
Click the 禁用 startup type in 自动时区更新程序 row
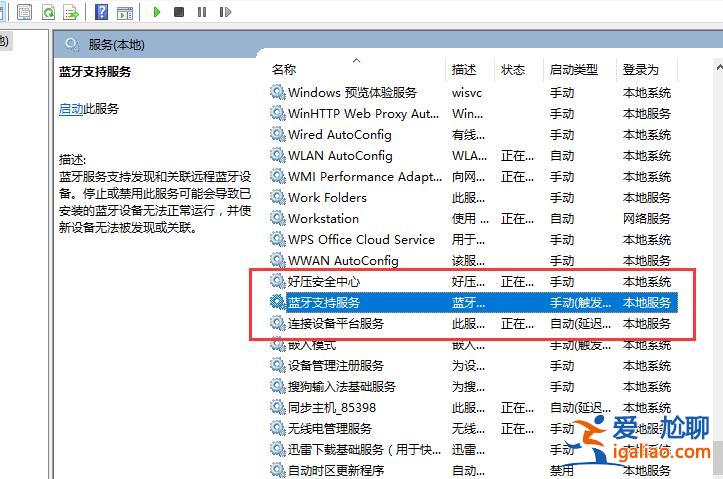(562, 470)
